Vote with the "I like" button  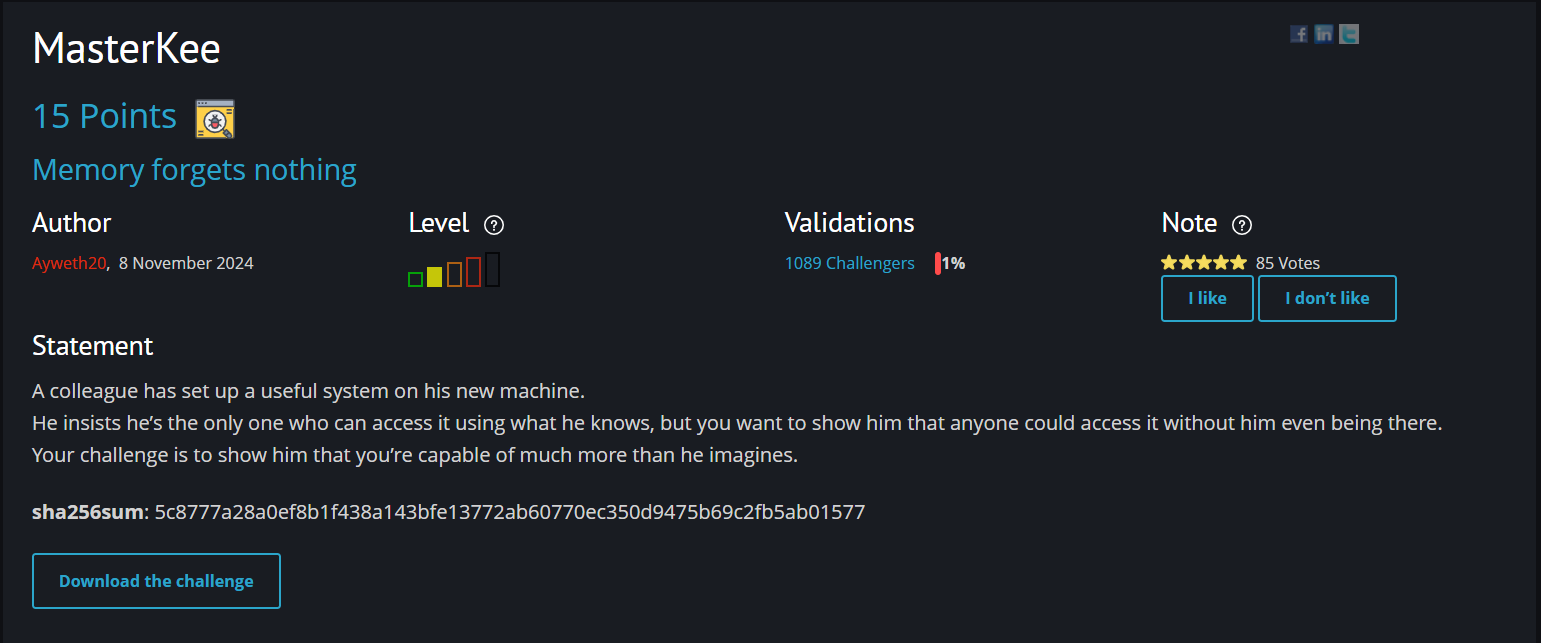[x=1207, y=298]
